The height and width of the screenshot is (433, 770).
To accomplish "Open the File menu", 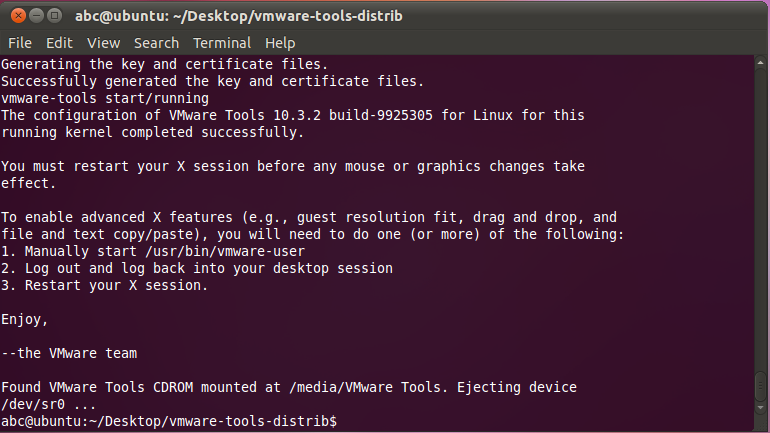I will coord(20,43).
